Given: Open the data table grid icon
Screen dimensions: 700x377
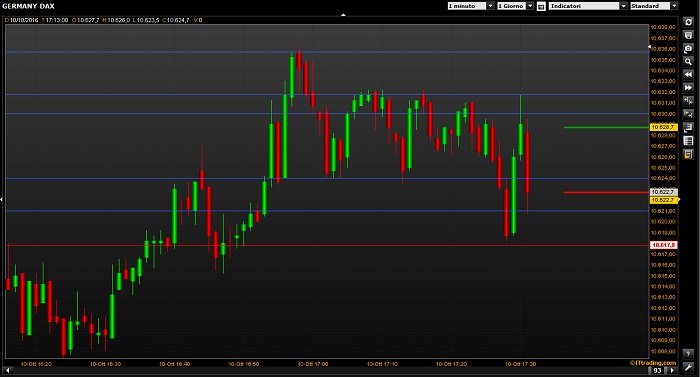Looking at the screenshot, I should point(688,141).
